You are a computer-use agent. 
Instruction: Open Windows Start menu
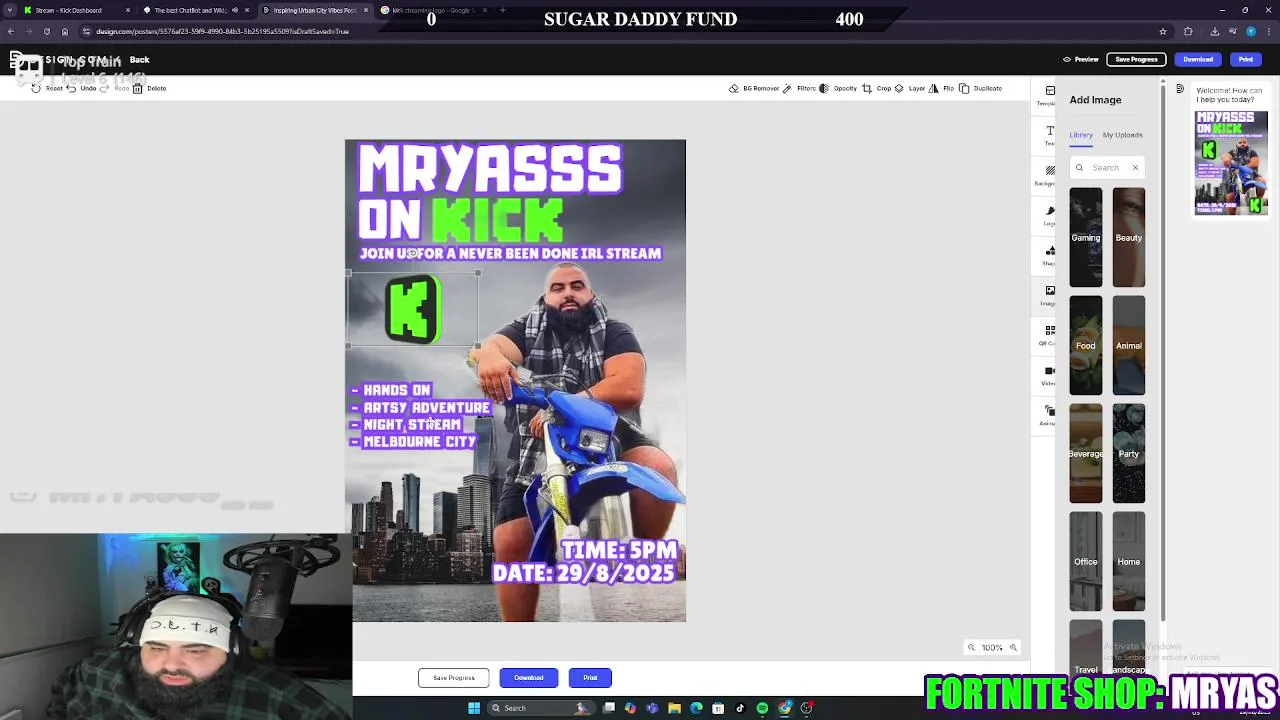(x=474, y=708)
